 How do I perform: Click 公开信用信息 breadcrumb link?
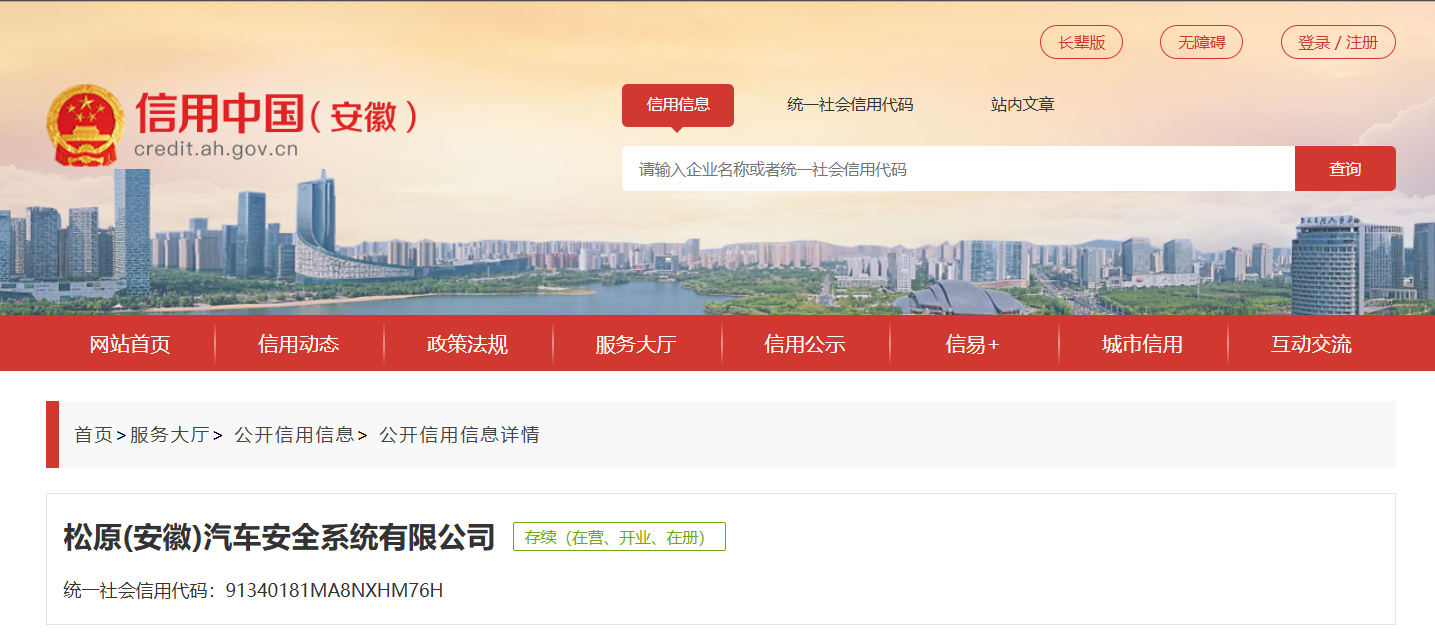click(294, 435)
